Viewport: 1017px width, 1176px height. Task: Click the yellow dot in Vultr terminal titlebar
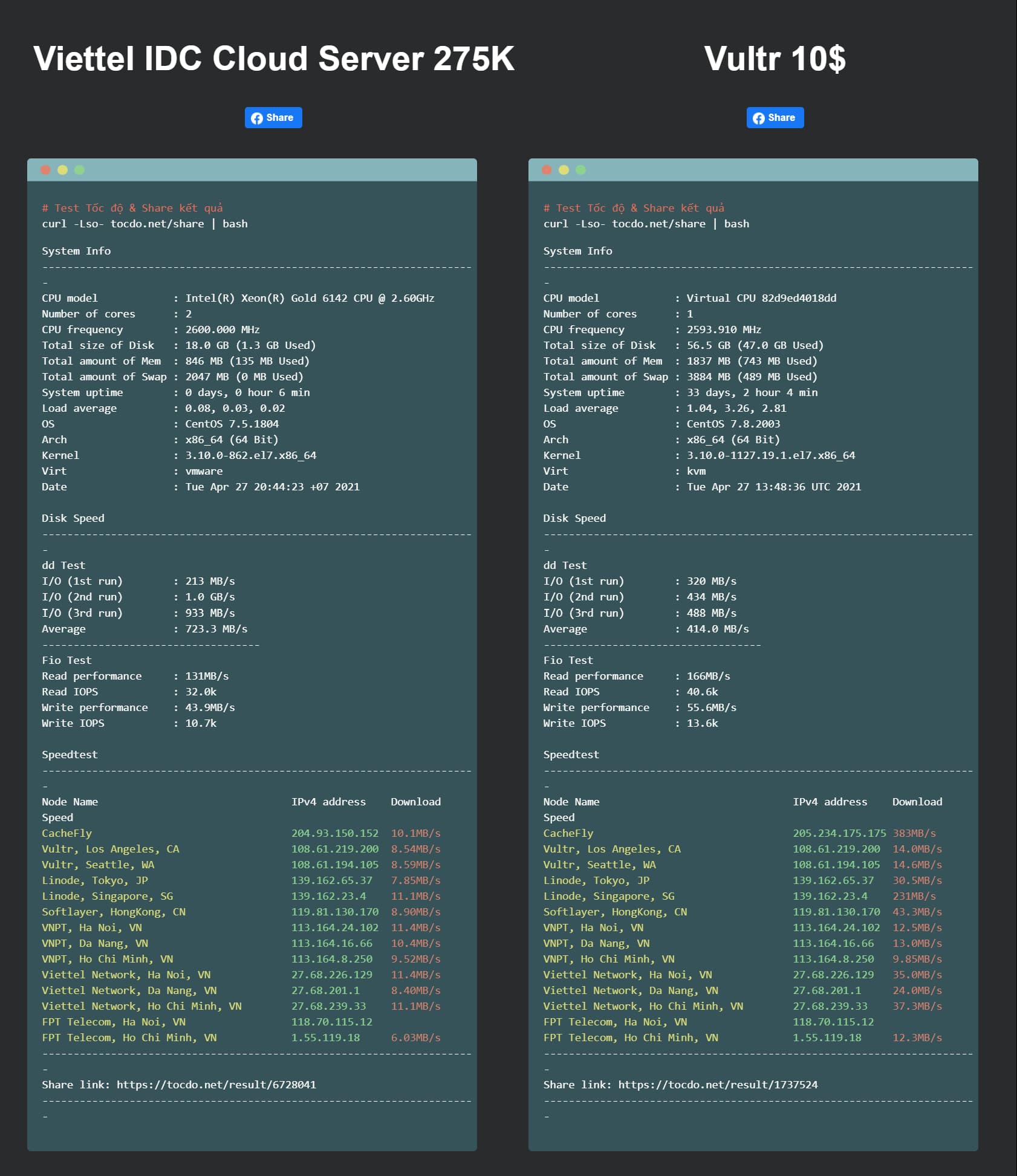click(x=564, y=170)
